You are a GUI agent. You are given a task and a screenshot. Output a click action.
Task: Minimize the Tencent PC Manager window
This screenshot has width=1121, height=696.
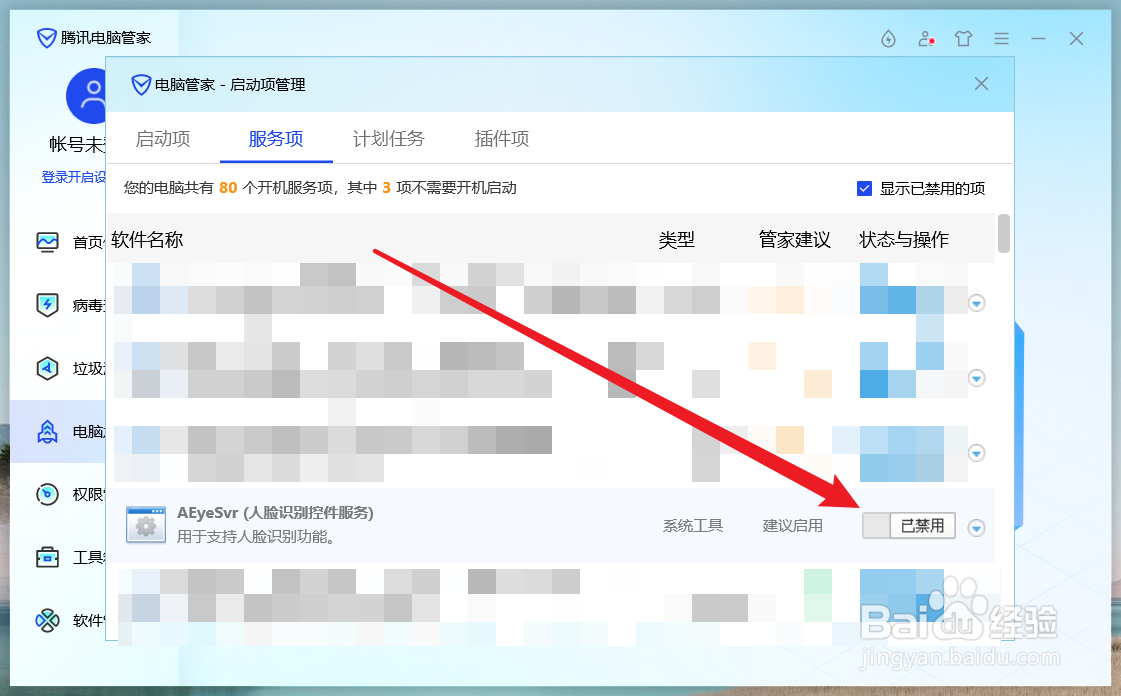click(x=1039, y=39)
